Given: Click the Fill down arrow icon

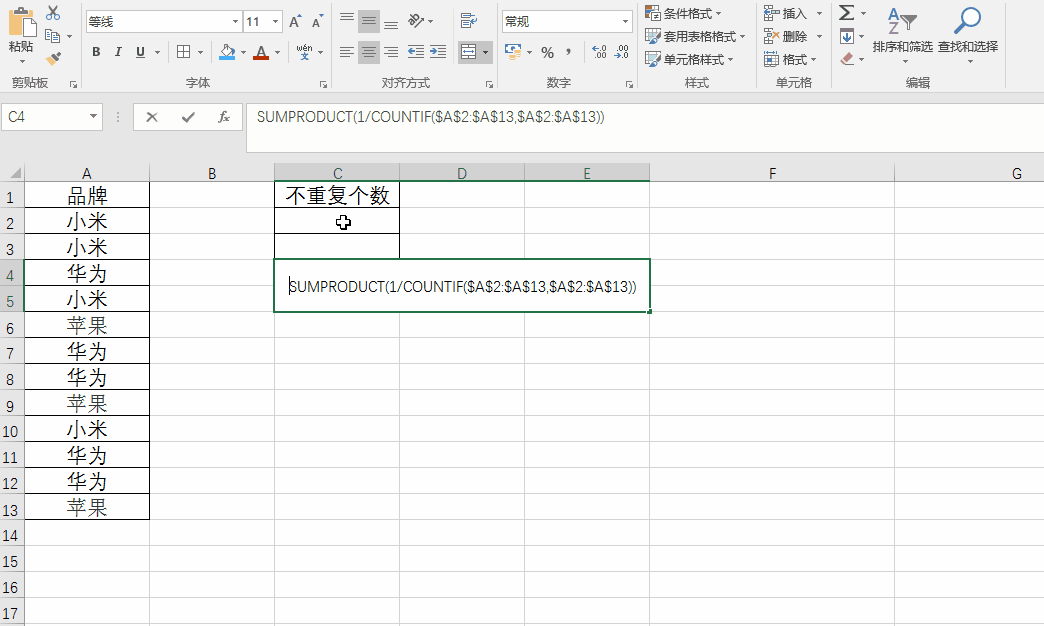Looking at the screenshot, I should tap(847, 36).
